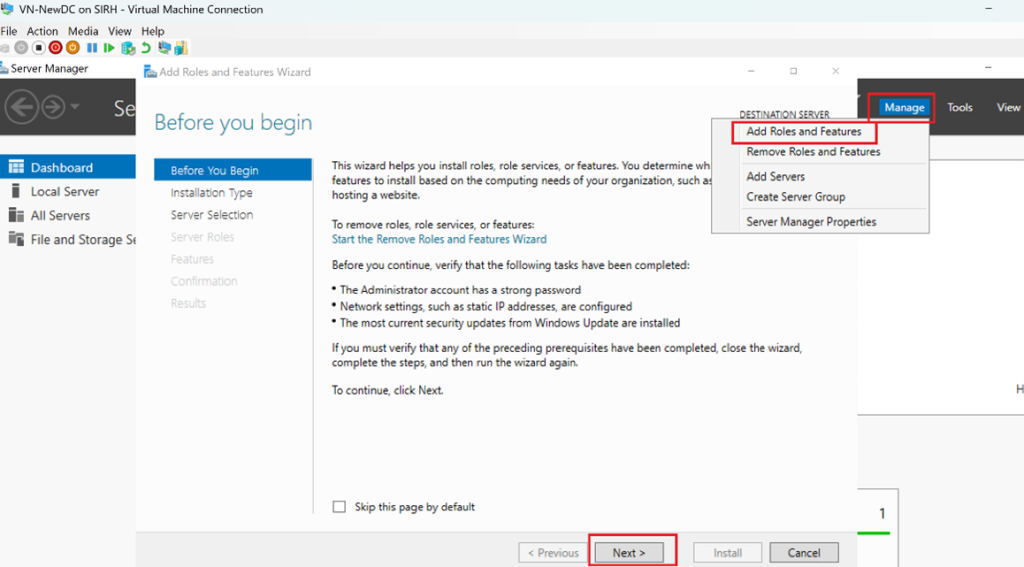Enable Skip this page by default
Screen dimensions: 1024x567
point(339,507)
